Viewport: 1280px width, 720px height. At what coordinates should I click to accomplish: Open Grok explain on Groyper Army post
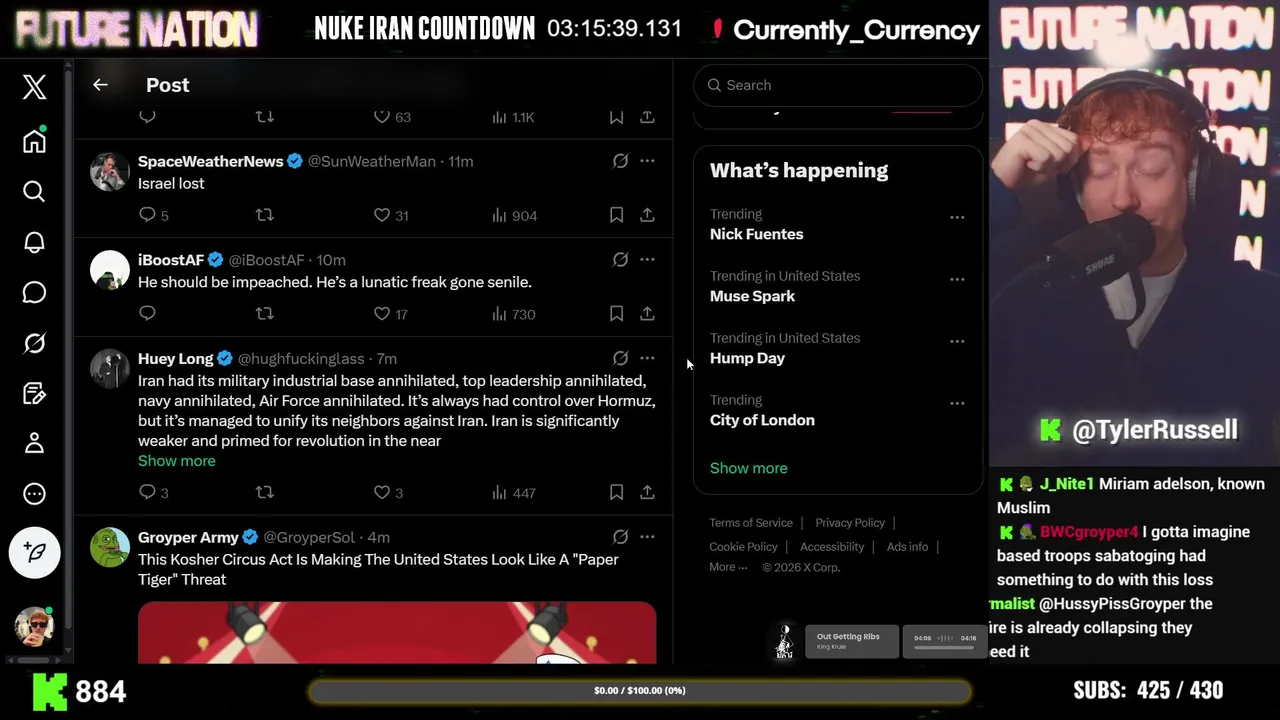coord(620,537)
